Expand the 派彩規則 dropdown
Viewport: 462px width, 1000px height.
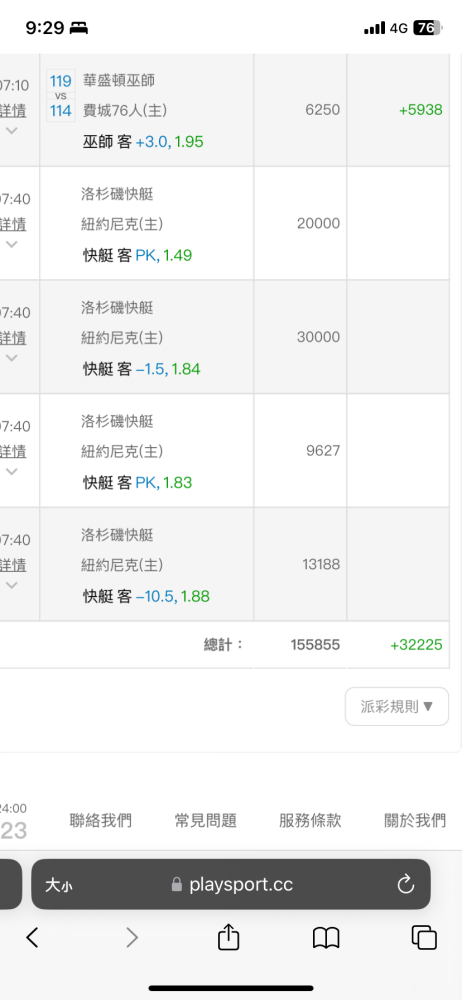point(397,706)
